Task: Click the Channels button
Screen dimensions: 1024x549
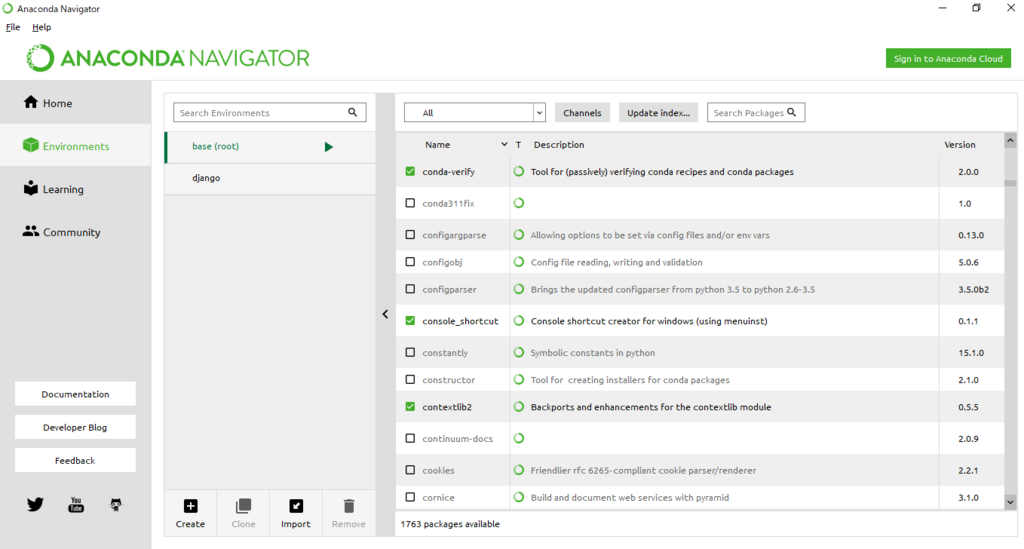Action: tap(583, 112)
